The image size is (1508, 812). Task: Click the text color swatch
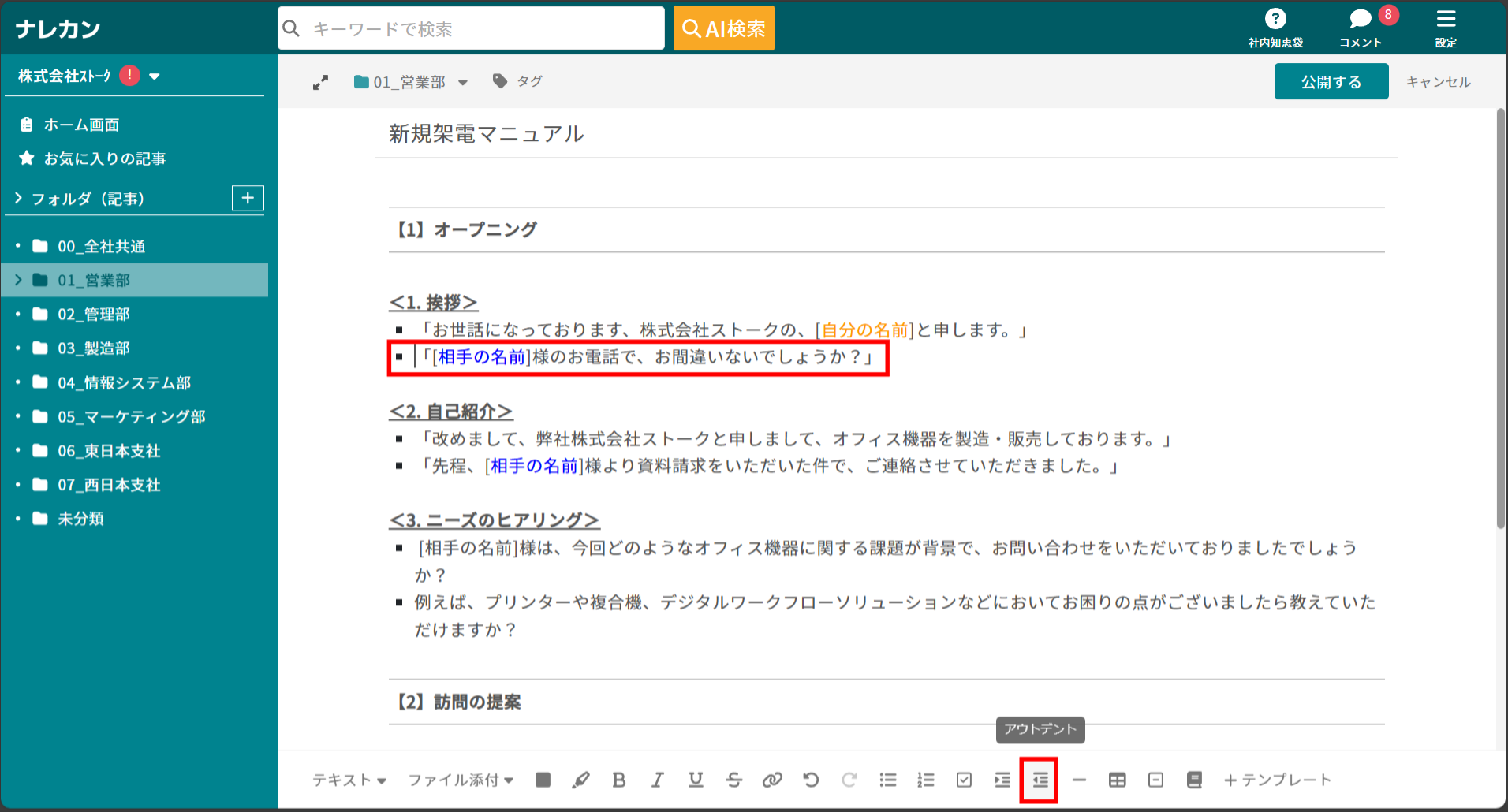(543, 780)
